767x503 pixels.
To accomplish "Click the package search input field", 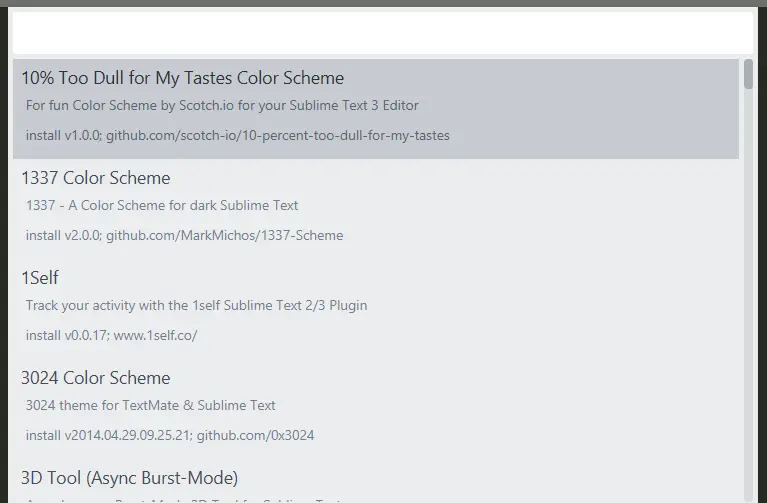I will pyautogui.click(x=382, y=32).
